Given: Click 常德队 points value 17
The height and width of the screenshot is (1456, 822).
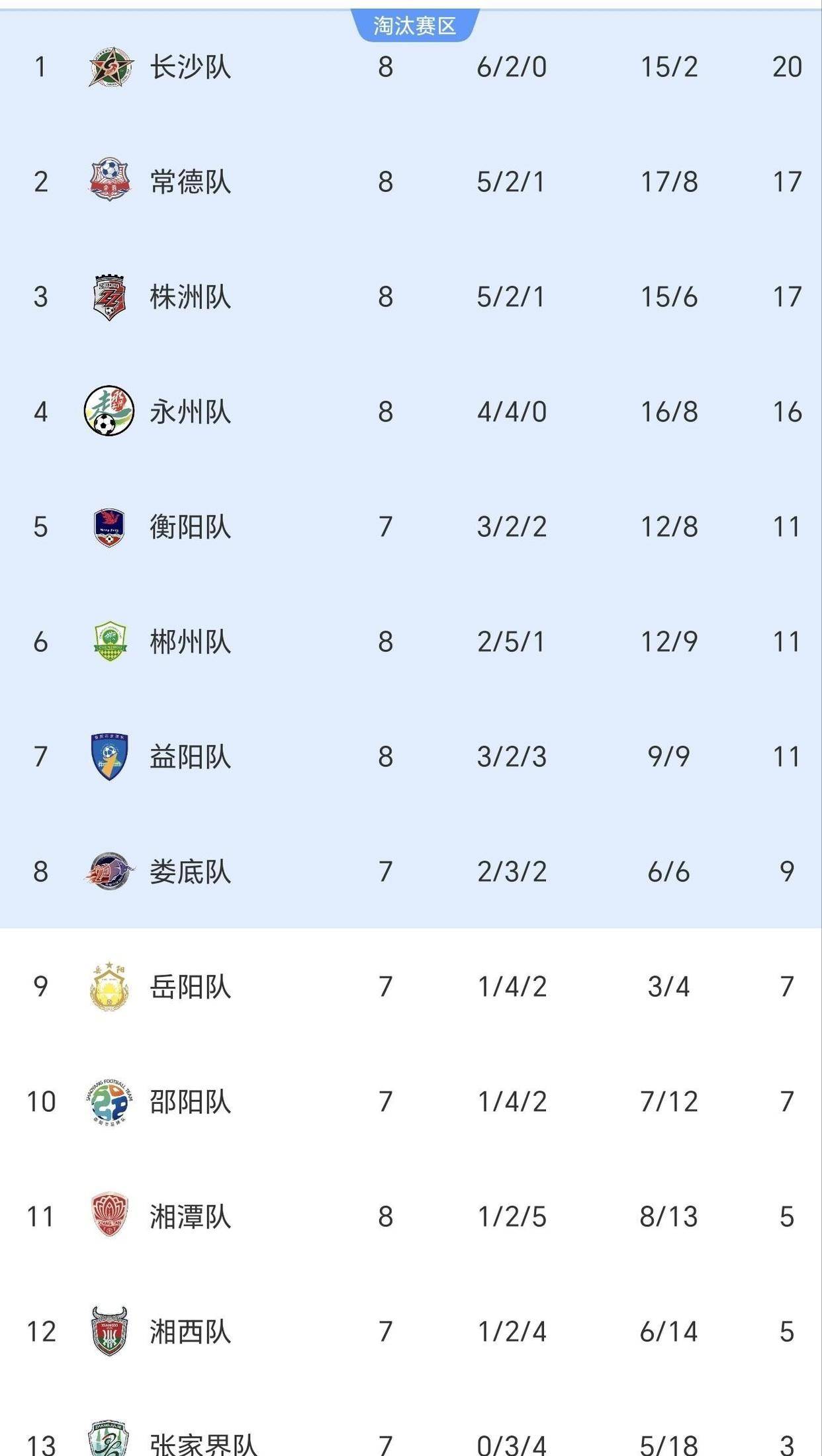Looking at the screenshot, I should point(787,182).
